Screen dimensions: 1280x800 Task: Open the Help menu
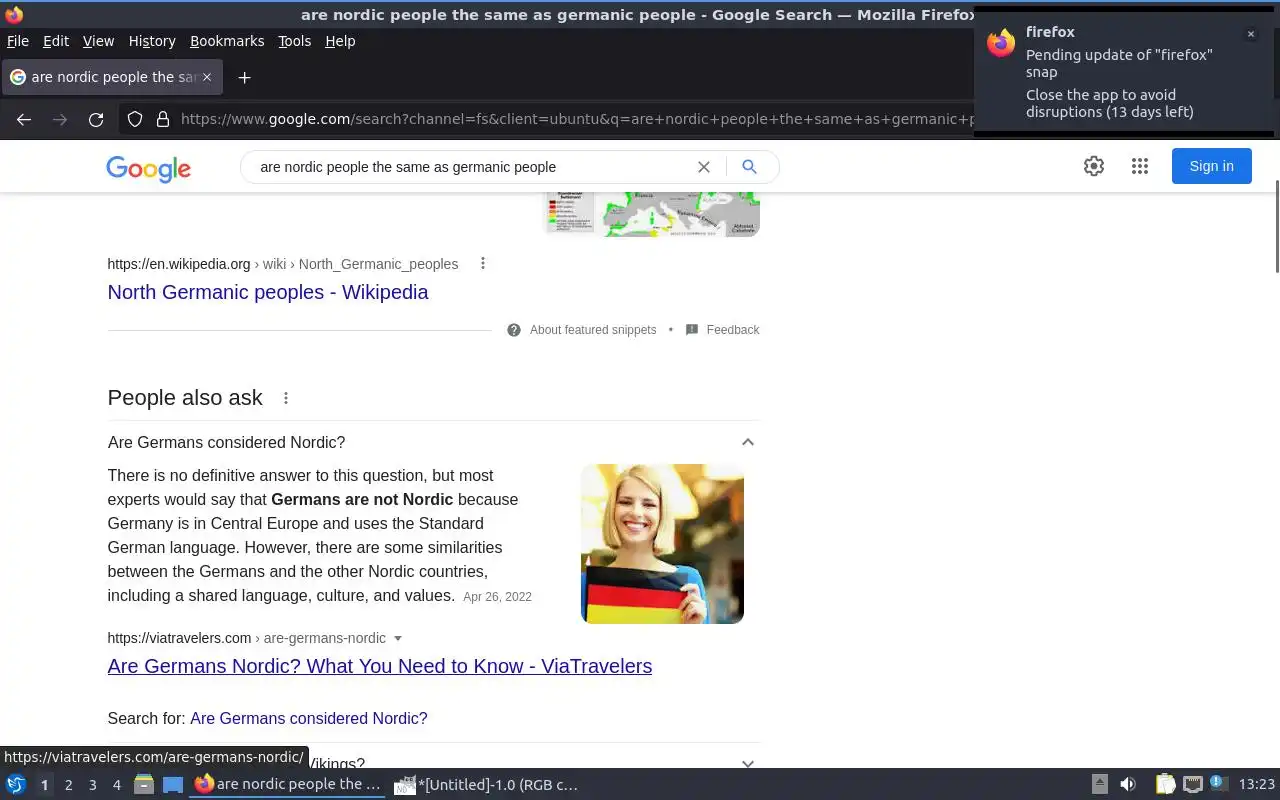click(x=340, y=41)
